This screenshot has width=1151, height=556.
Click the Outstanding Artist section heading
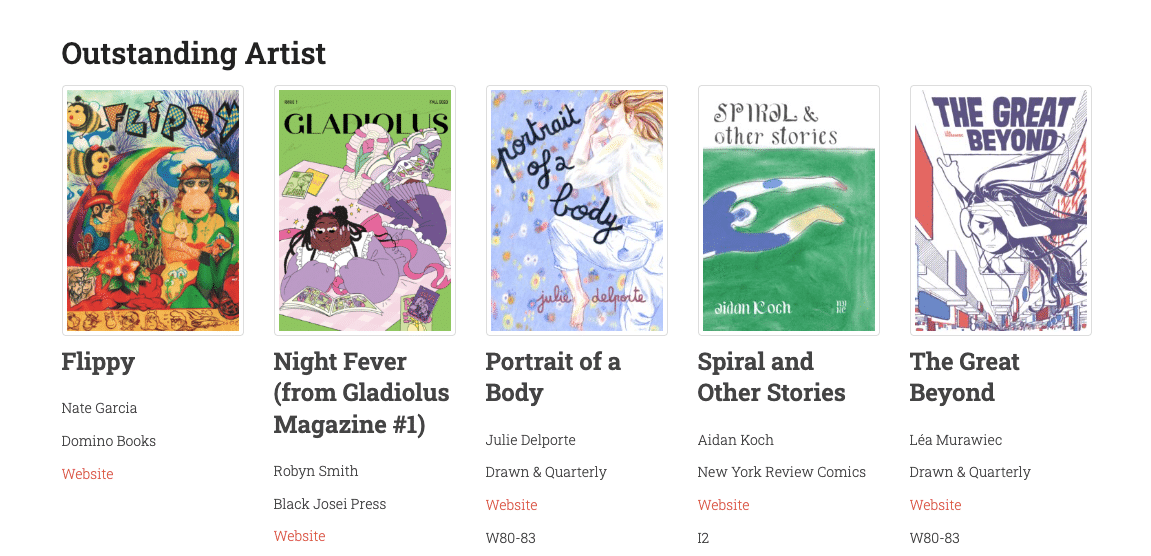tap(194, 54)
